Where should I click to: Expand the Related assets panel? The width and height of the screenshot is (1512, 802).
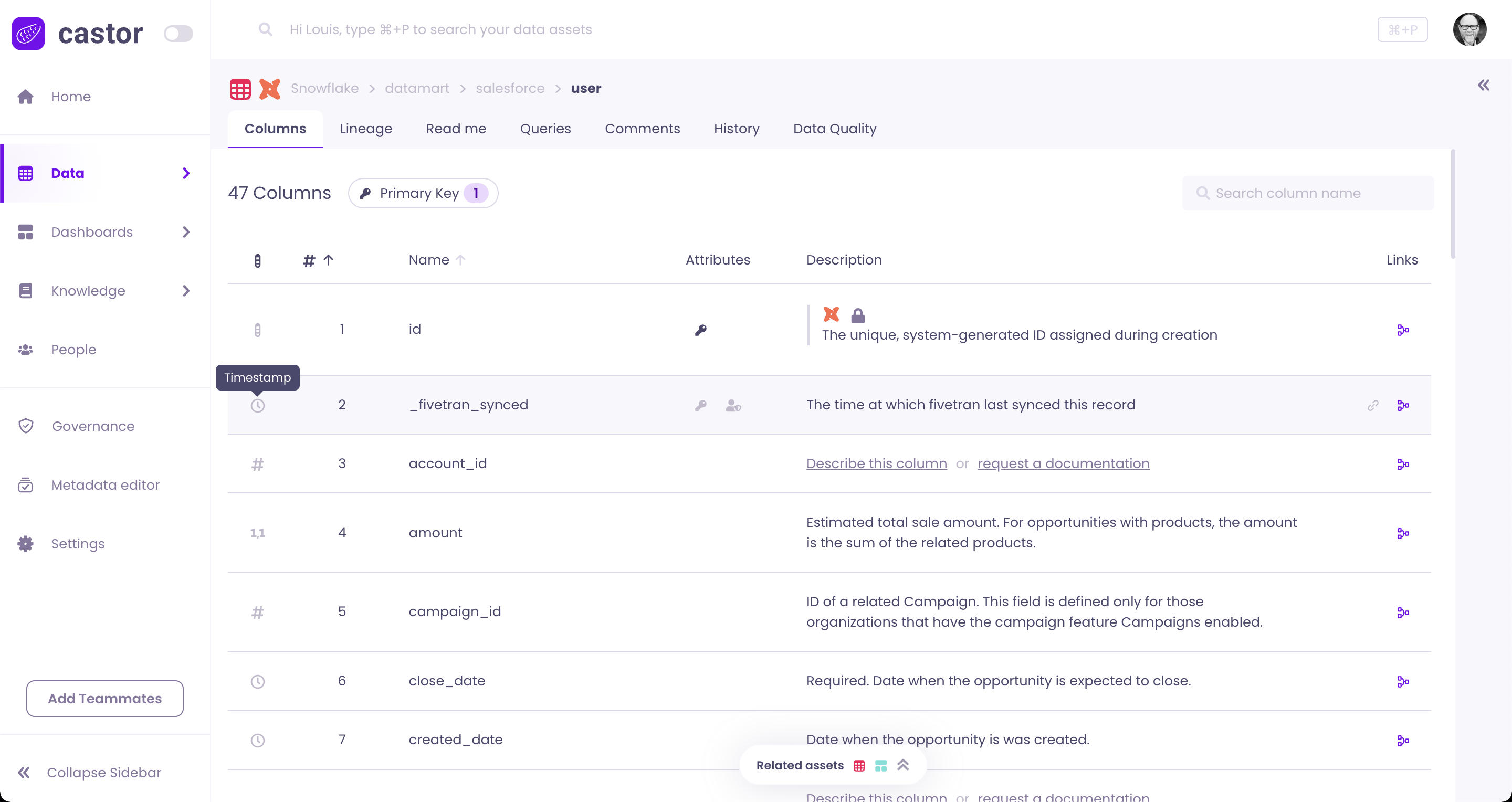coord(903,765)
